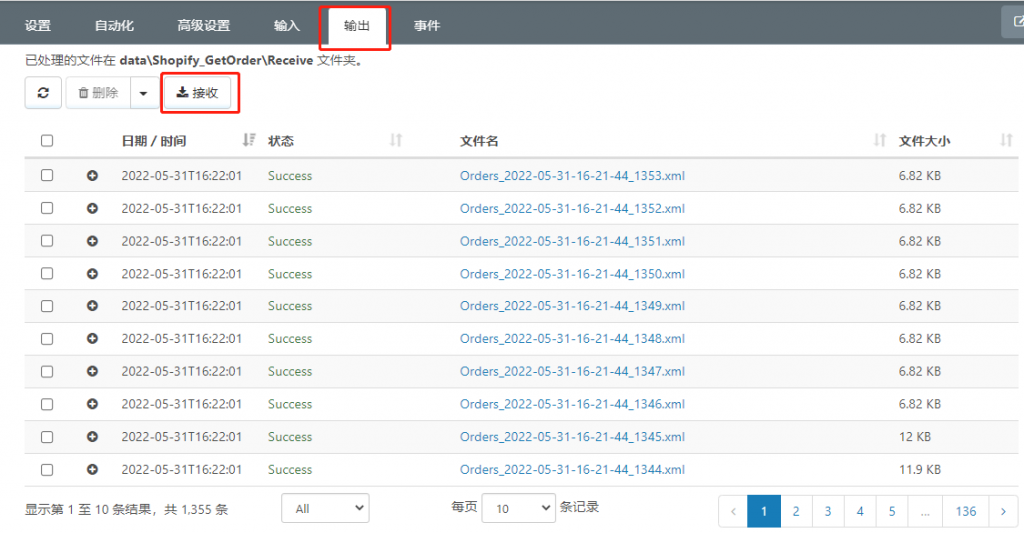This screenshot has width=1024, height=533.
Task: Sort by the date/time column icon
Action: (249, 140)
